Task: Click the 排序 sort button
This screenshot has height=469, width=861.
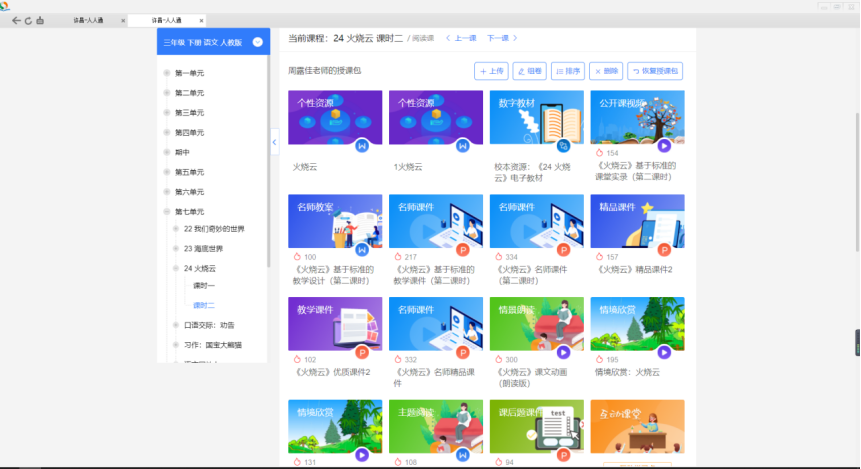Action: [567, 71]
